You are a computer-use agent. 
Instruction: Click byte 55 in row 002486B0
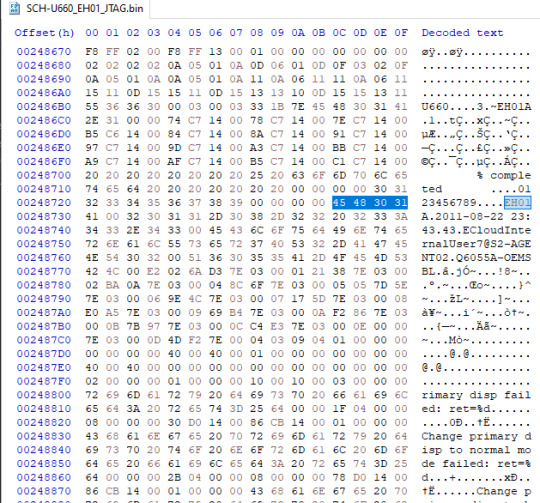(92, 107)
